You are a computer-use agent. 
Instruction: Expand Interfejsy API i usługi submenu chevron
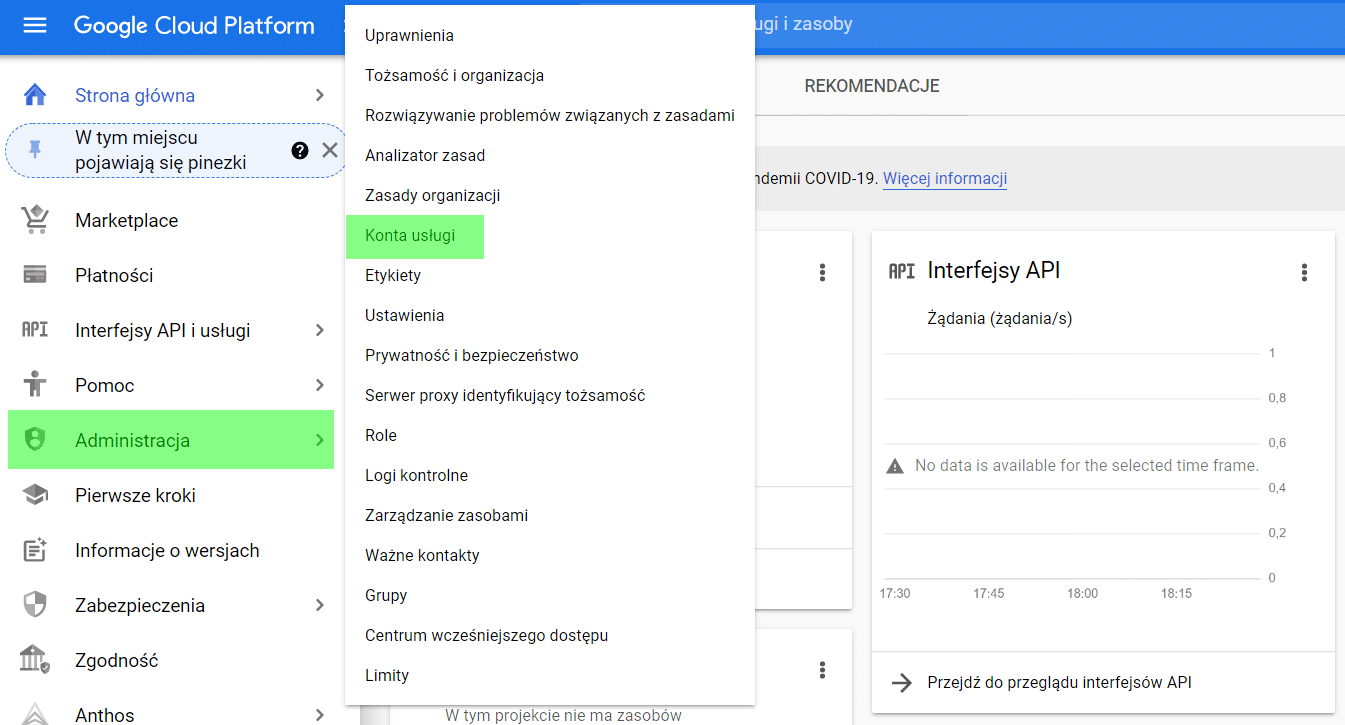pos(320,330)
